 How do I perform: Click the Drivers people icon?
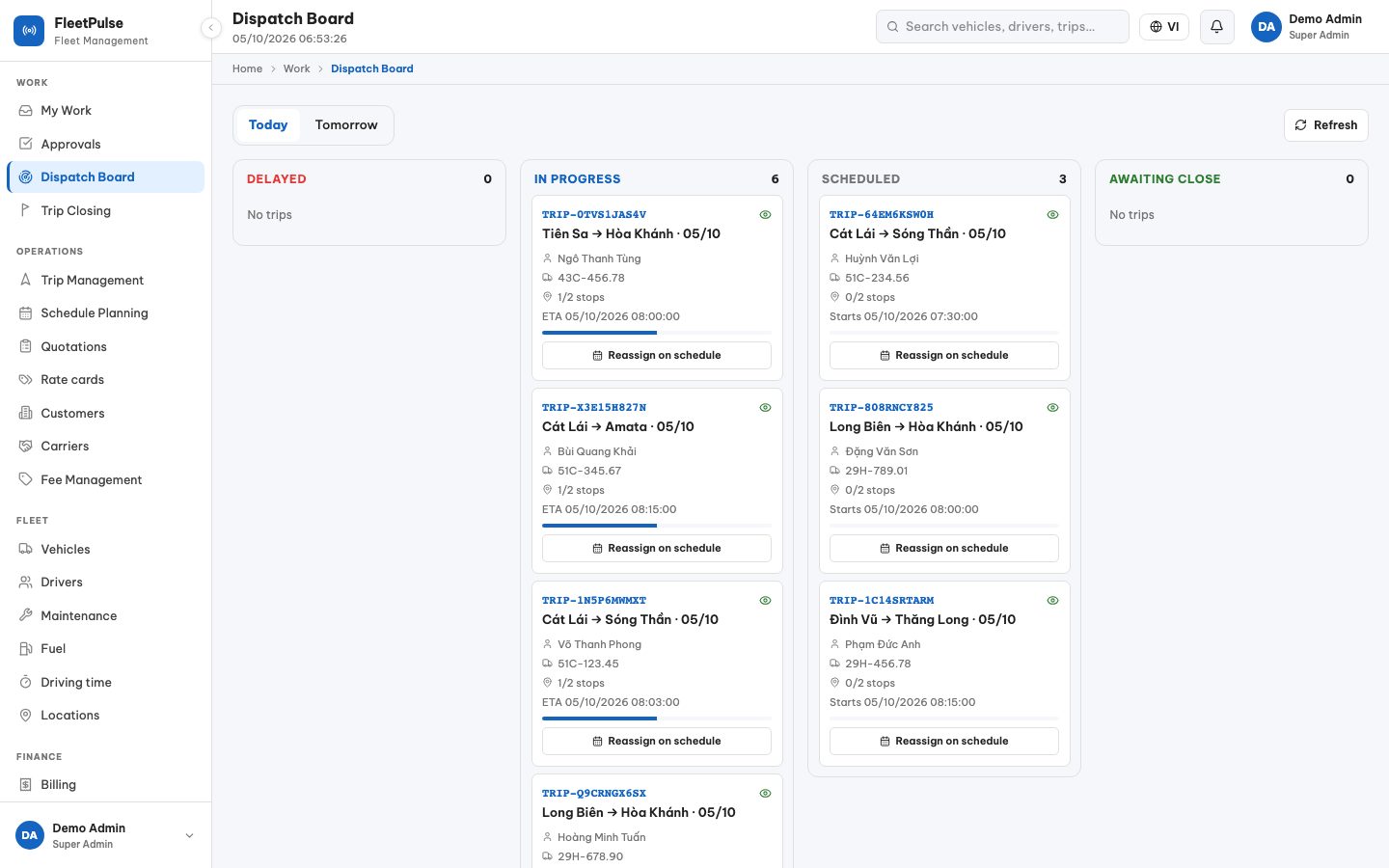pyautogui.click(x=26, y=583)
